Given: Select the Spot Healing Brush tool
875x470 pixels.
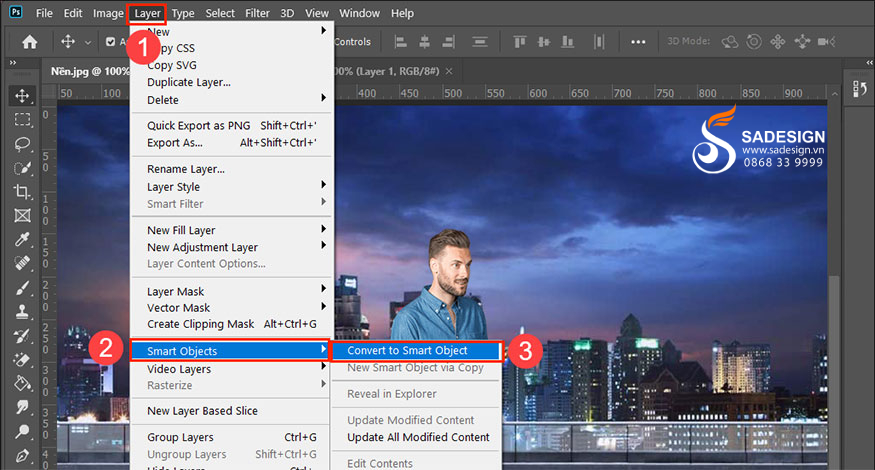Looking at the screenshot, I should pos(22,263).
